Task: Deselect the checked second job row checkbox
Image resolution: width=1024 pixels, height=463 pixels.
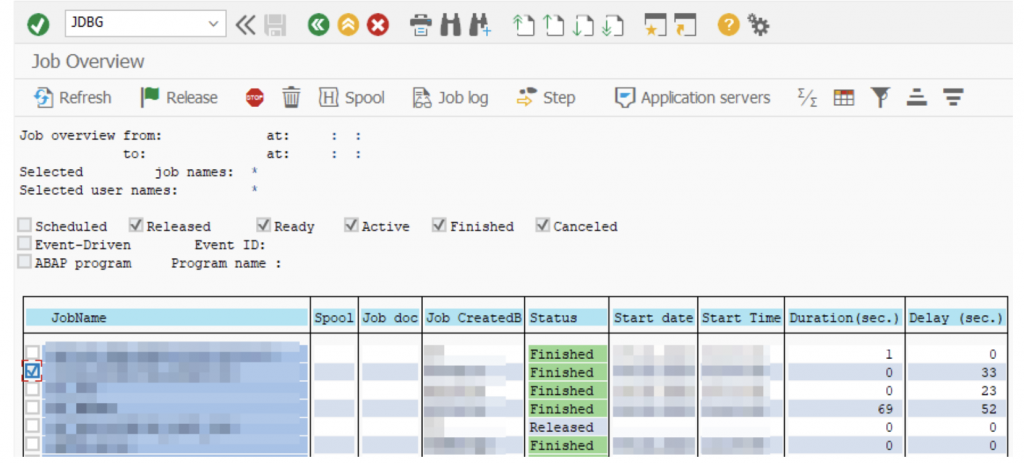Action: (33, 372)
